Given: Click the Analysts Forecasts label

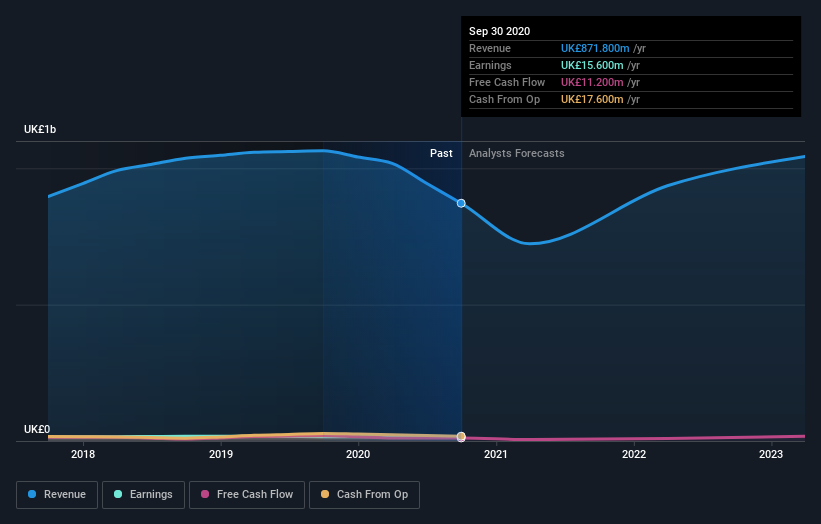Looking at the screenshot, I should tap(517, 153).
